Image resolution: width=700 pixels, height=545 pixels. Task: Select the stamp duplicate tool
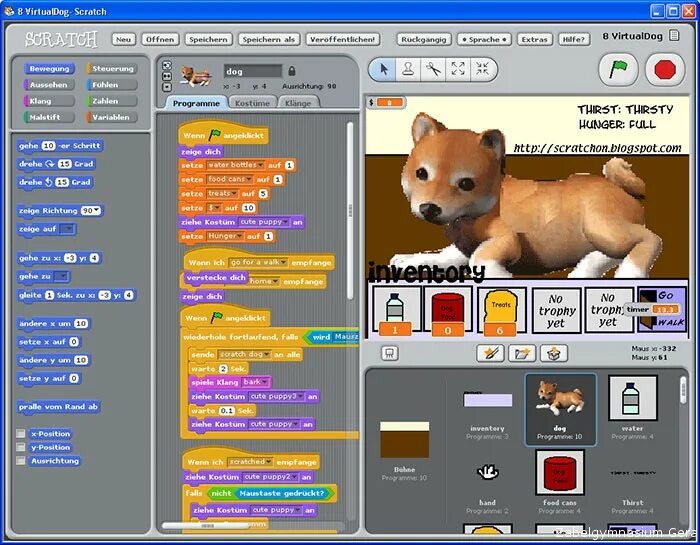[x=408, y=69]
